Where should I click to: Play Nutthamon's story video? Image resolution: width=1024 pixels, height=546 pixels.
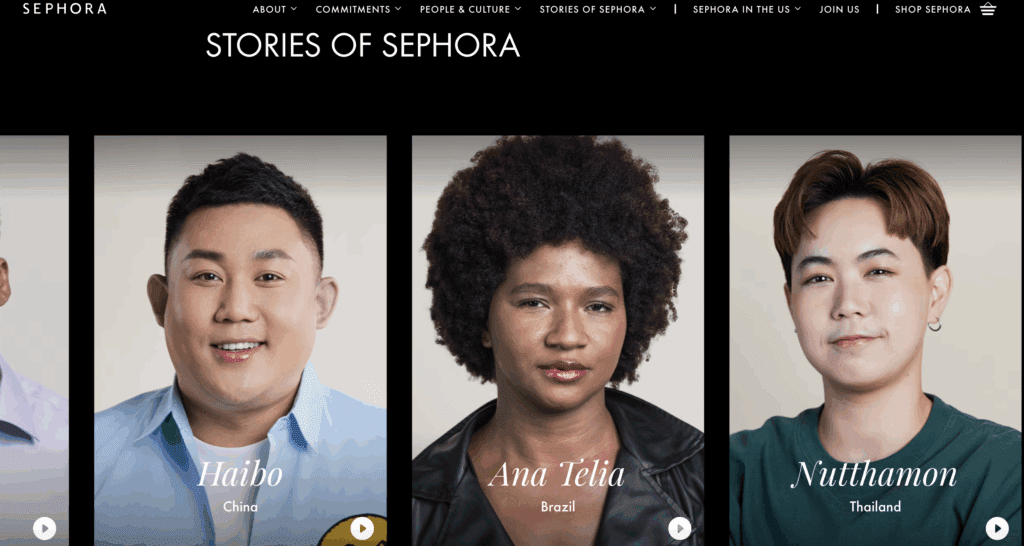[997, 528]
